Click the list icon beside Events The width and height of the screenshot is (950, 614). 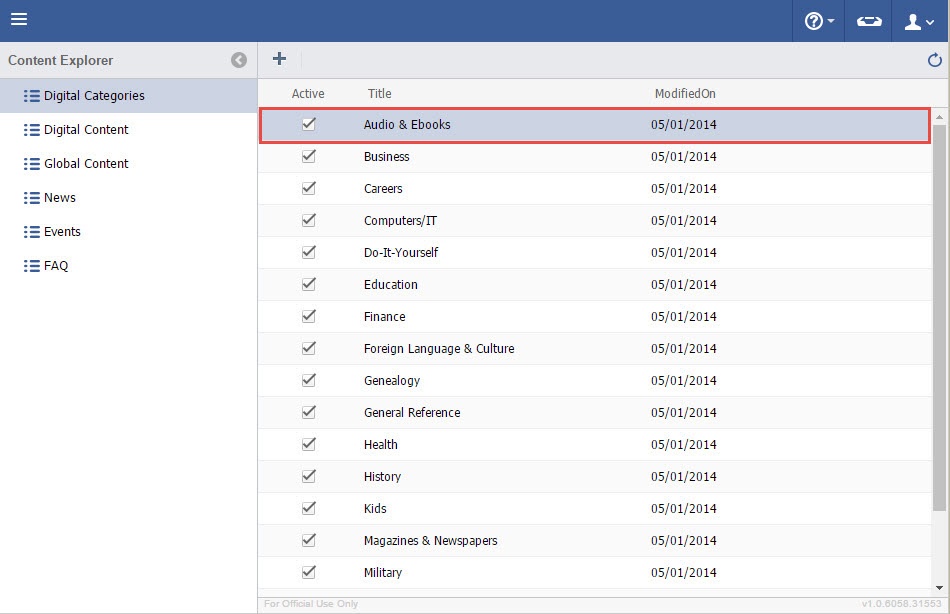point(31,232)
